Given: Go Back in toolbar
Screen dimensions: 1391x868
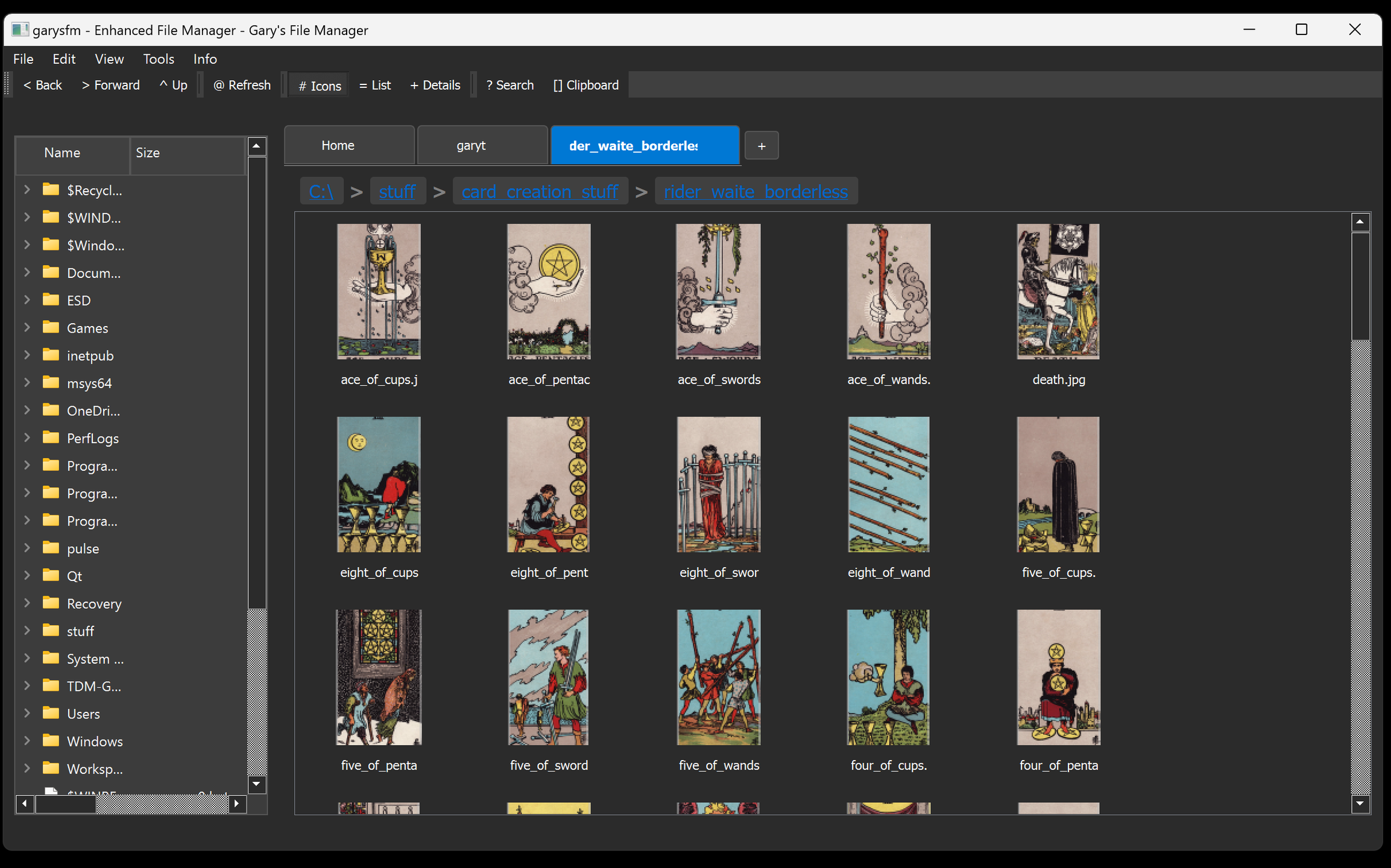Looking at the screenshot, I should (x=42, y=85).
